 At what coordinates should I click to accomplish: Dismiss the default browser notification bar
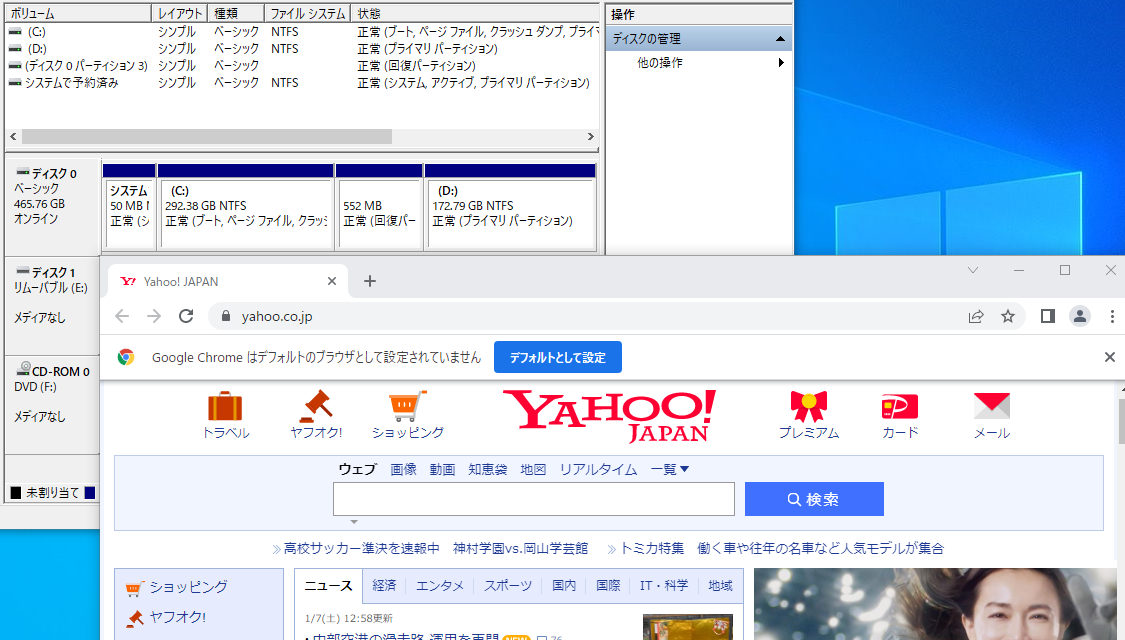click(x=1109, y=357)
